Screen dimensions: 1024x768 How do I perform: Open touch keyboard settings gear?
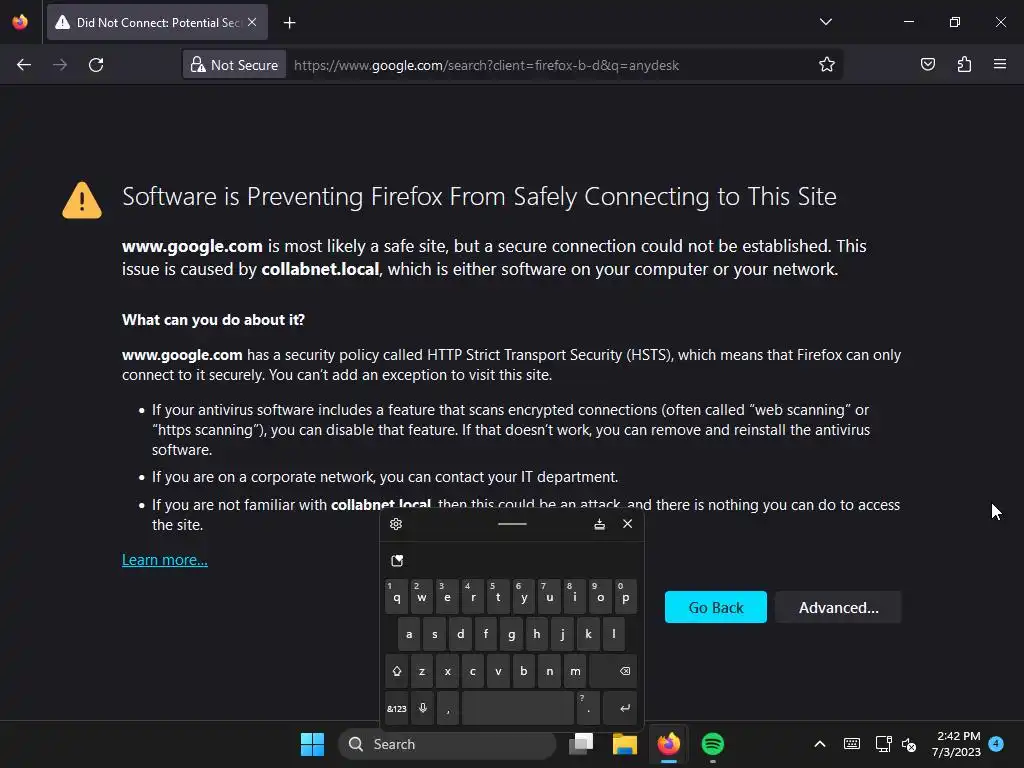[x=396, y=524]
